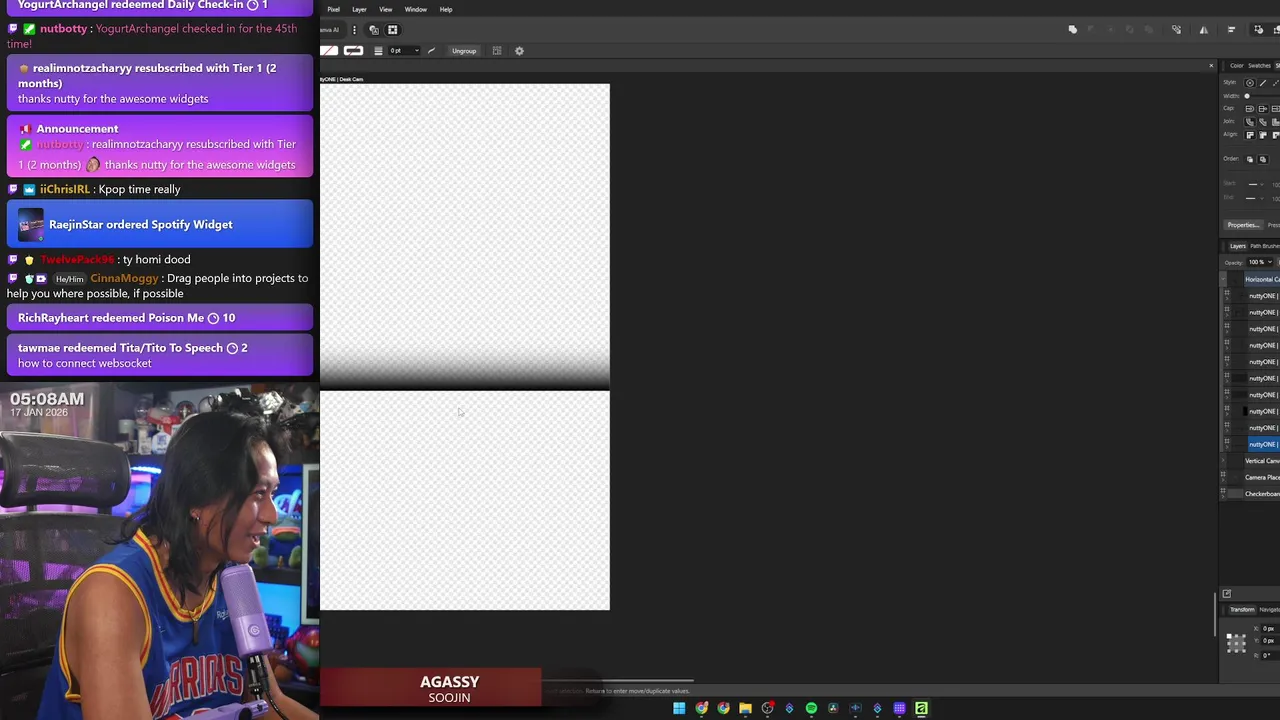Click the transform anchor point selector
The width and height of the screenshot is (1280, 720).
click(1236, 644)
